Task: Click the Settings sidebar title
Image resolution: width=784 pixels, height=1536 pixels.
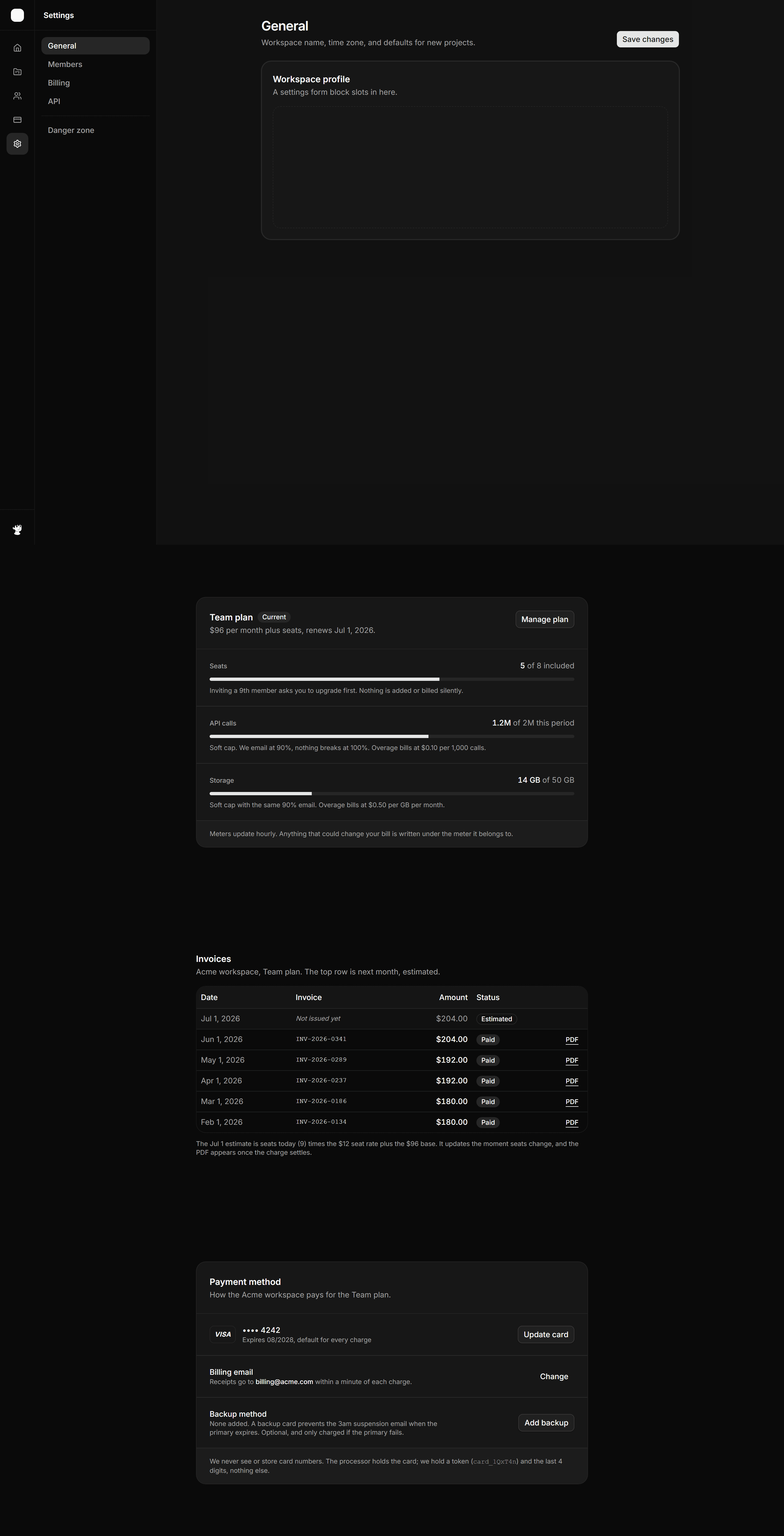Action: [59, 16]
